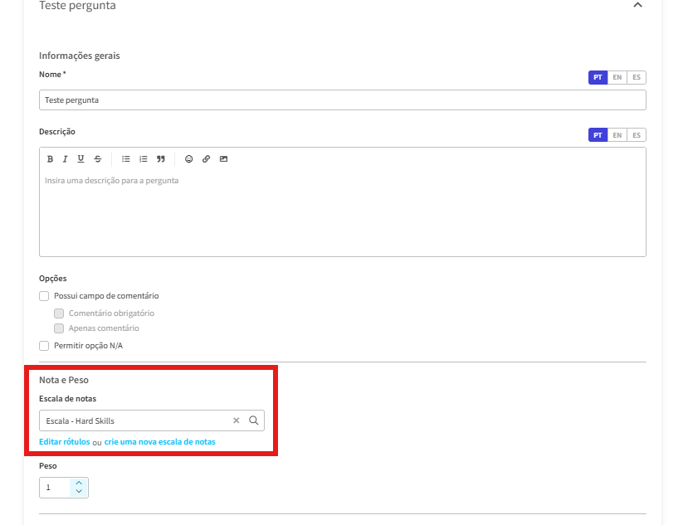688x525 pixels.
Task: Check the 'Comentário obrigatório' option
Action: pos(59,313)
